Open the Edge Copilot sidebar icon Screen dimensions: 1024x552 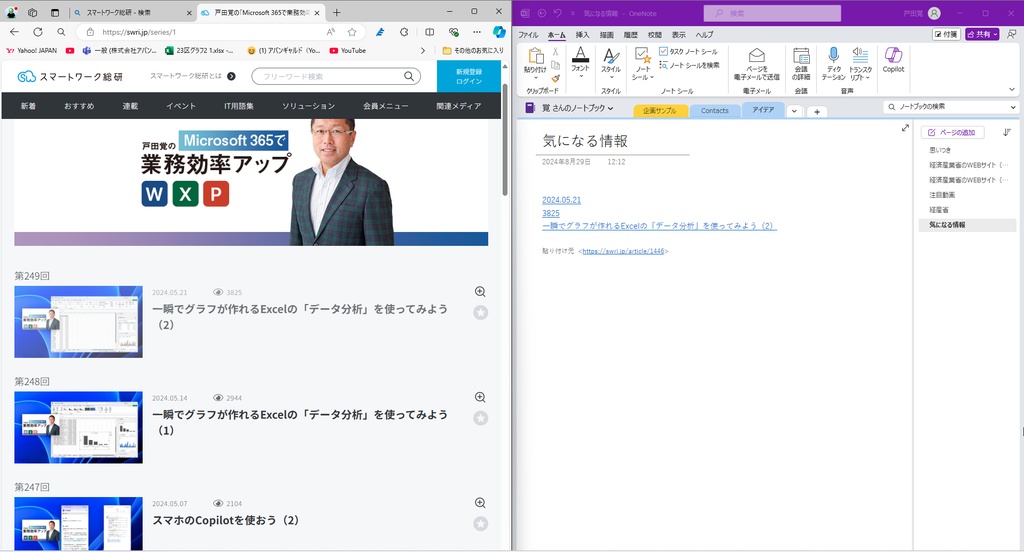pos(499,32)
